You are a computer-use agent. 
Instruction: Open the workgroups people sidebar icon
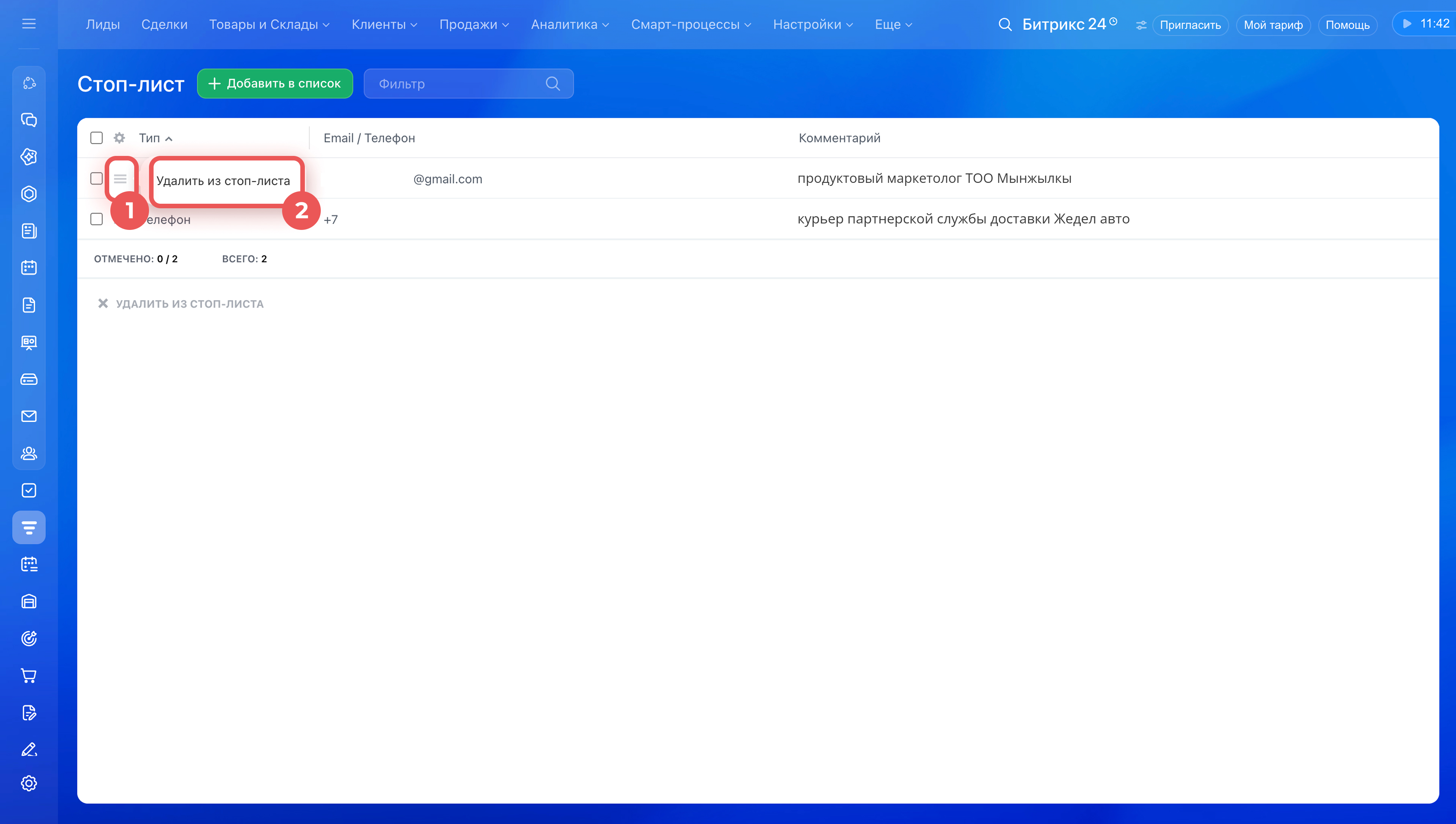tap(29, 453)
